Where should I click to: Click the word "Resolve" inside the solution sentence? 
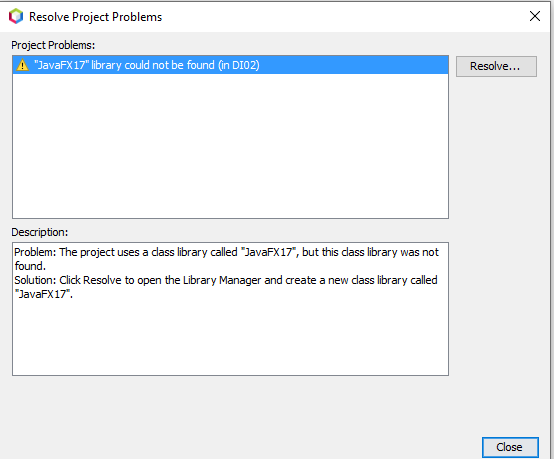pos(102,280)
